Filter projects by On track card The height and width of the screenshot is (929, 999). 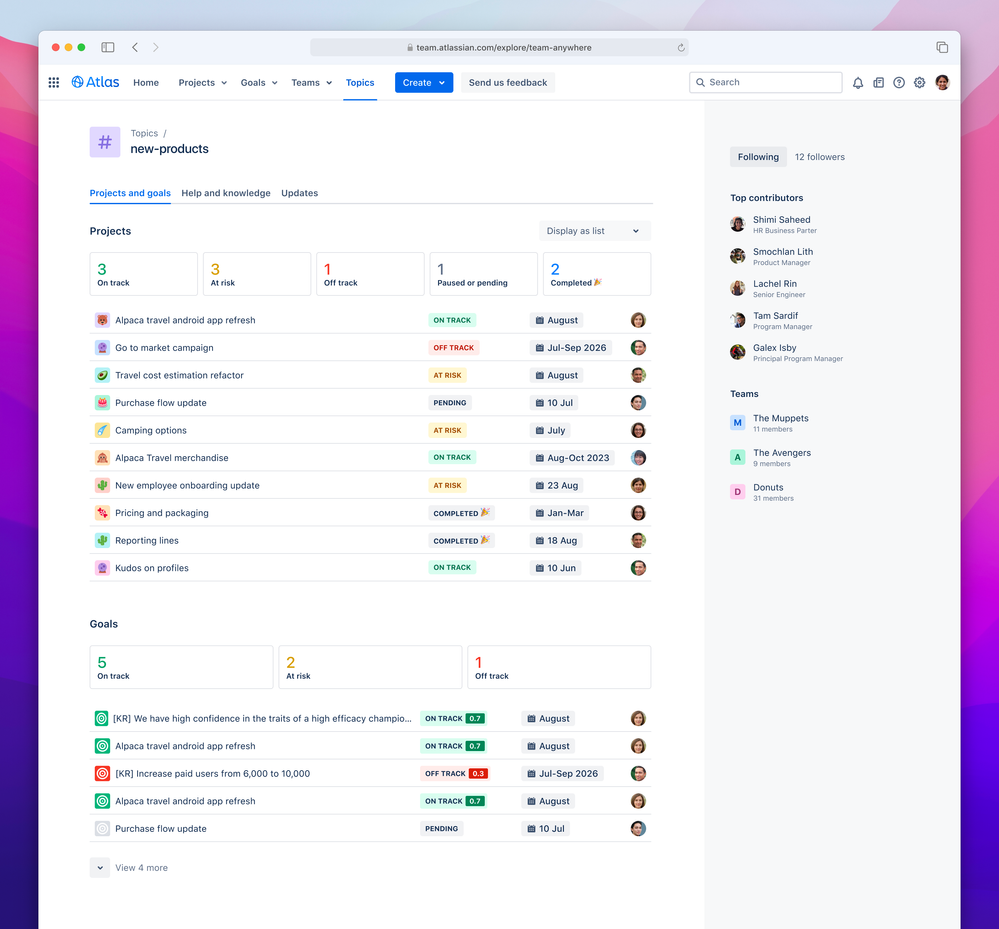pos(143,274)
